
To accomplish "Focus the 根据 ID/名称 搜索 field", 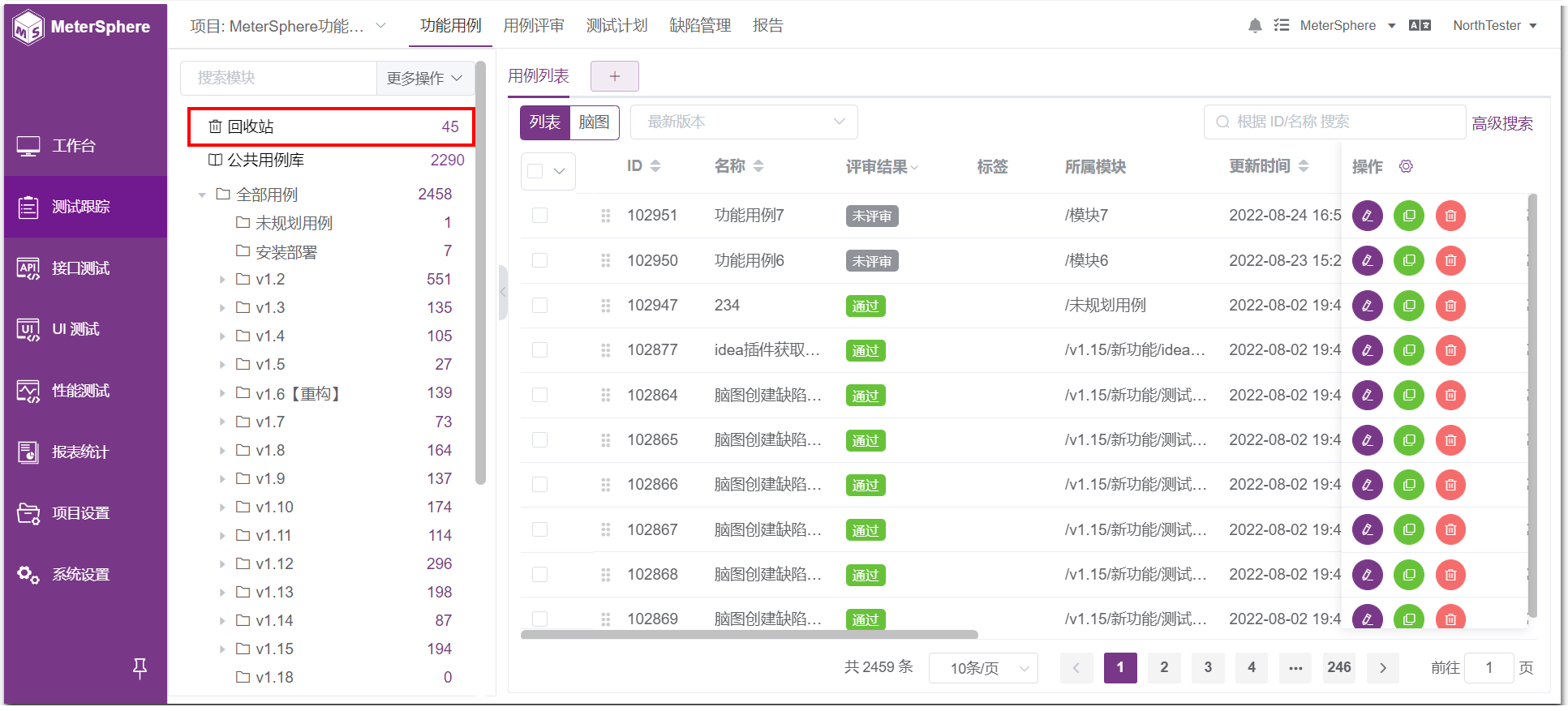I will point(1334,122).
